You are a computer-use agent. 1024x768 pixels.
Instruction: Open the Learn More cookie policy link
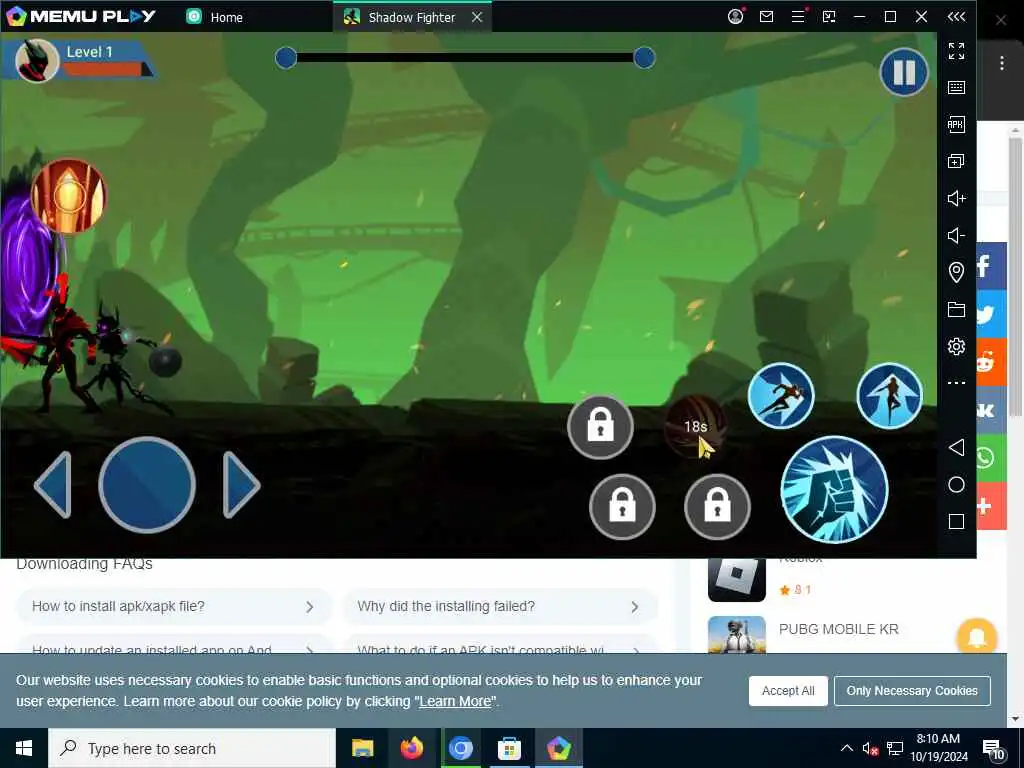coord(455,701)
